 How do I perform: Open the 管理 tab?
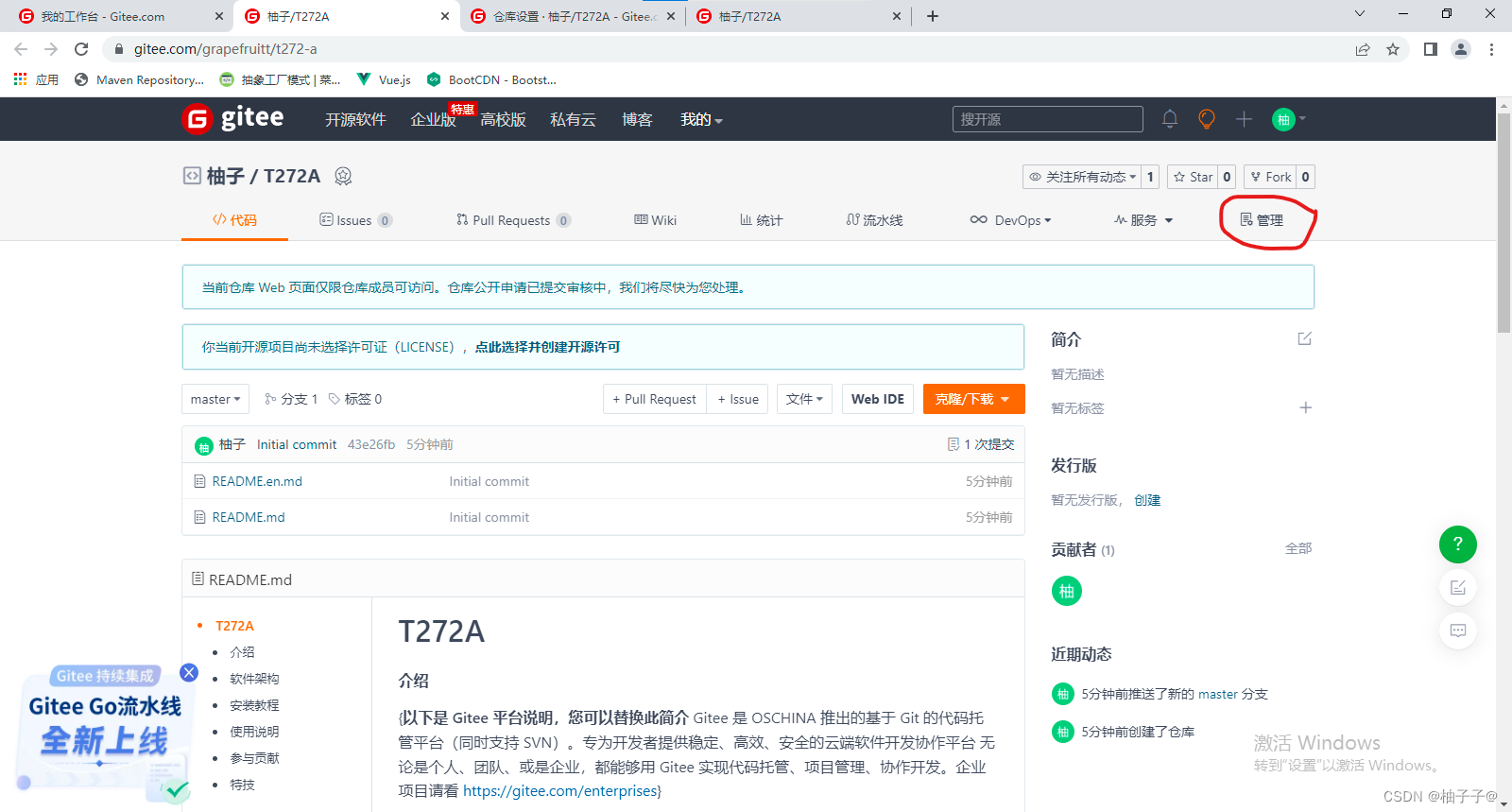pyautogui.click(x=1262, y=220)
